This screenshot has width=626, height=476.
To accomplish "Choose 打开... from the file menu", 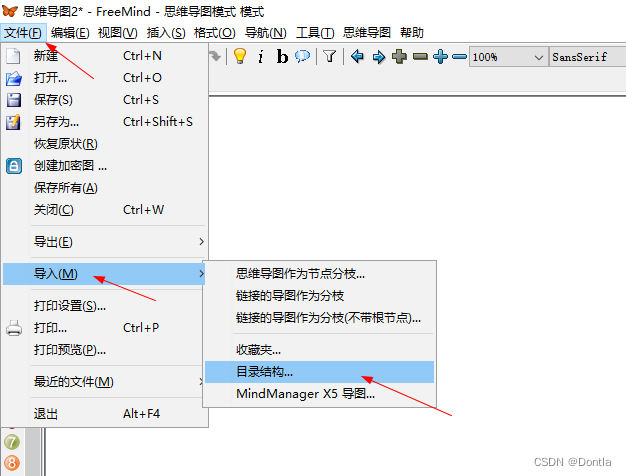I will pos(104,78).
